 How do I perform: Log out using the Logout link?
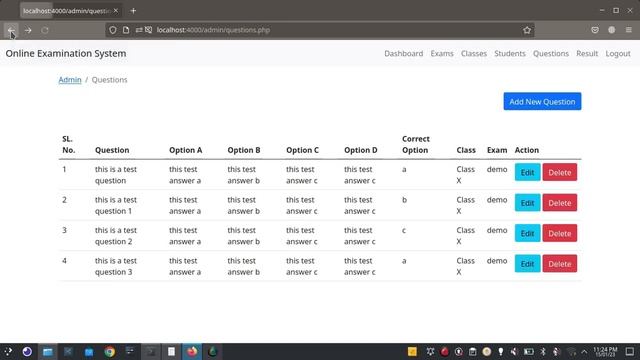(618, 53)
